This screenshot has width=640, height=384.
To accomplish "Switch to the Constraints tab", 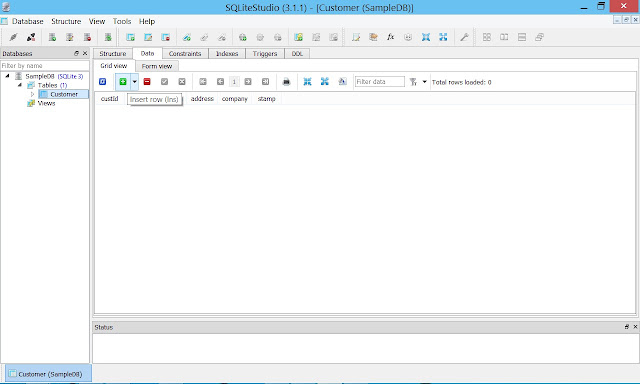I will coord(185,53).
